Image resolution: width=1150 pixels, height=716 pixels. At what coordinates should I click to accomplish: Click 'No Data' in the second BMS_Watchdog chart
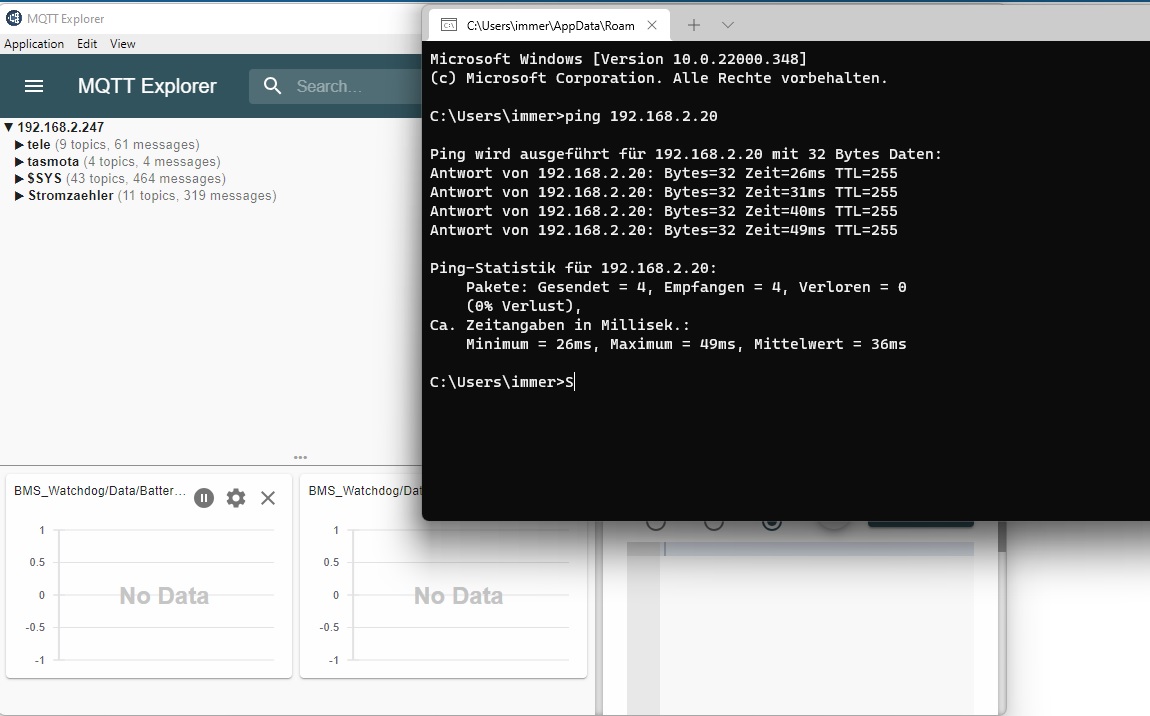458,596
